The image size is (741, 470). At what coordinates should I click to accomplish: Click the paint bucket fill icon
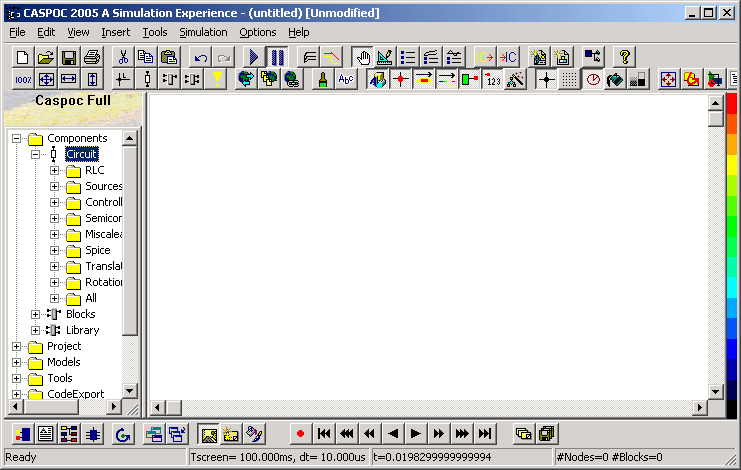click(615, 79)
